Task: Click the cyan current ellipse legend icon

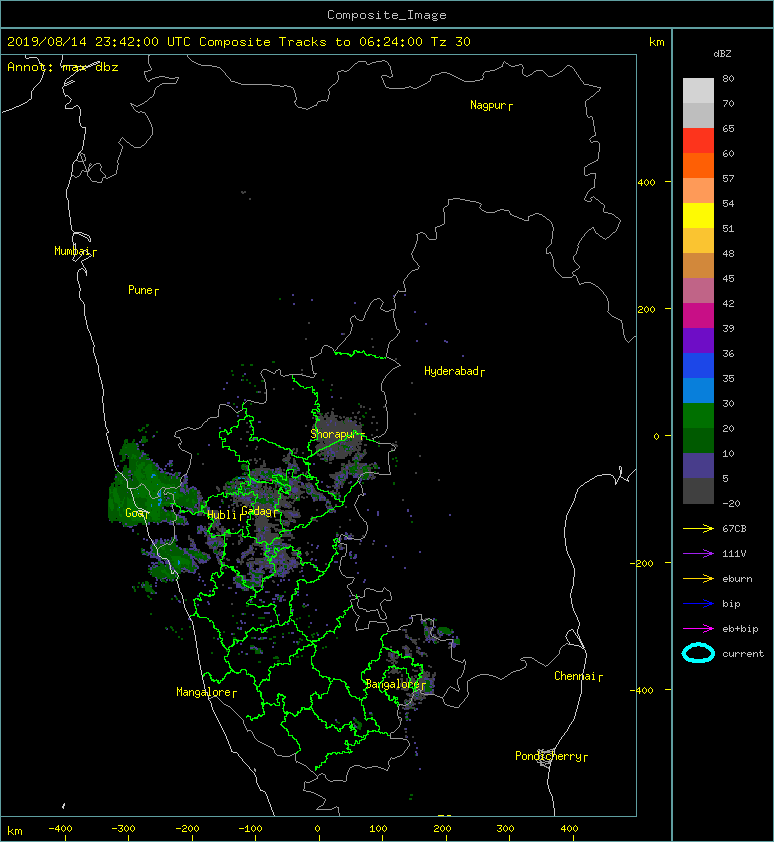Action: [698, 653]
